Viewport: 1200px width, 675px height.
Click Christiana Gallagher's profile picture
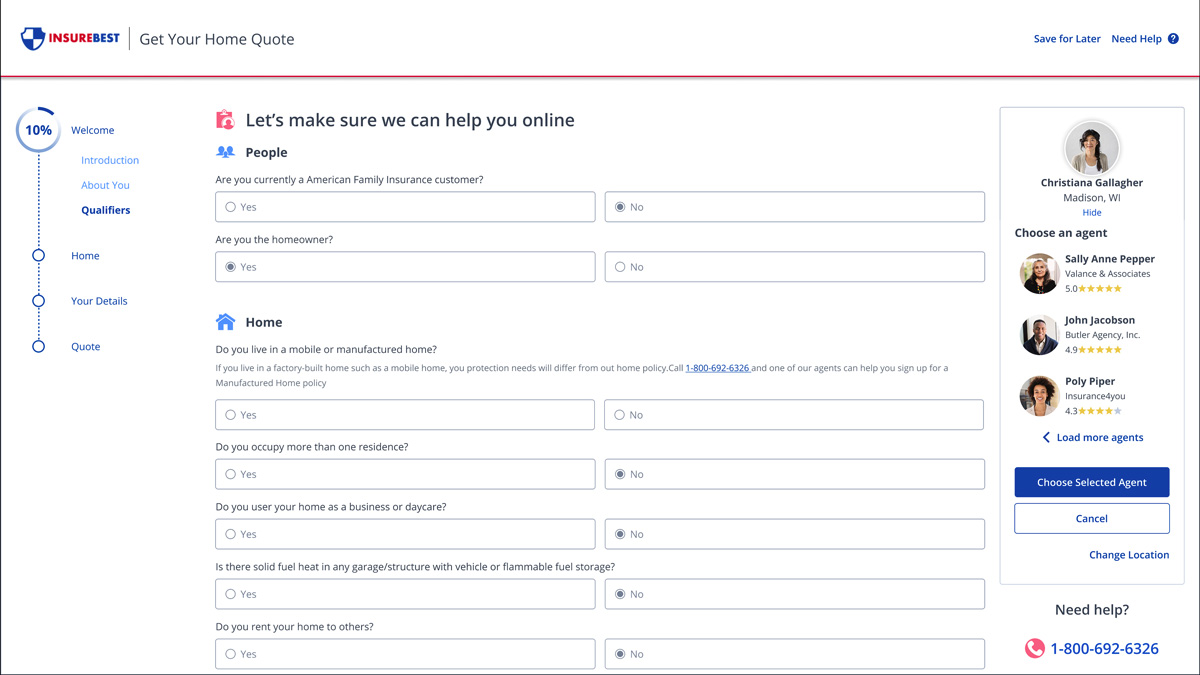point(1091,146)
